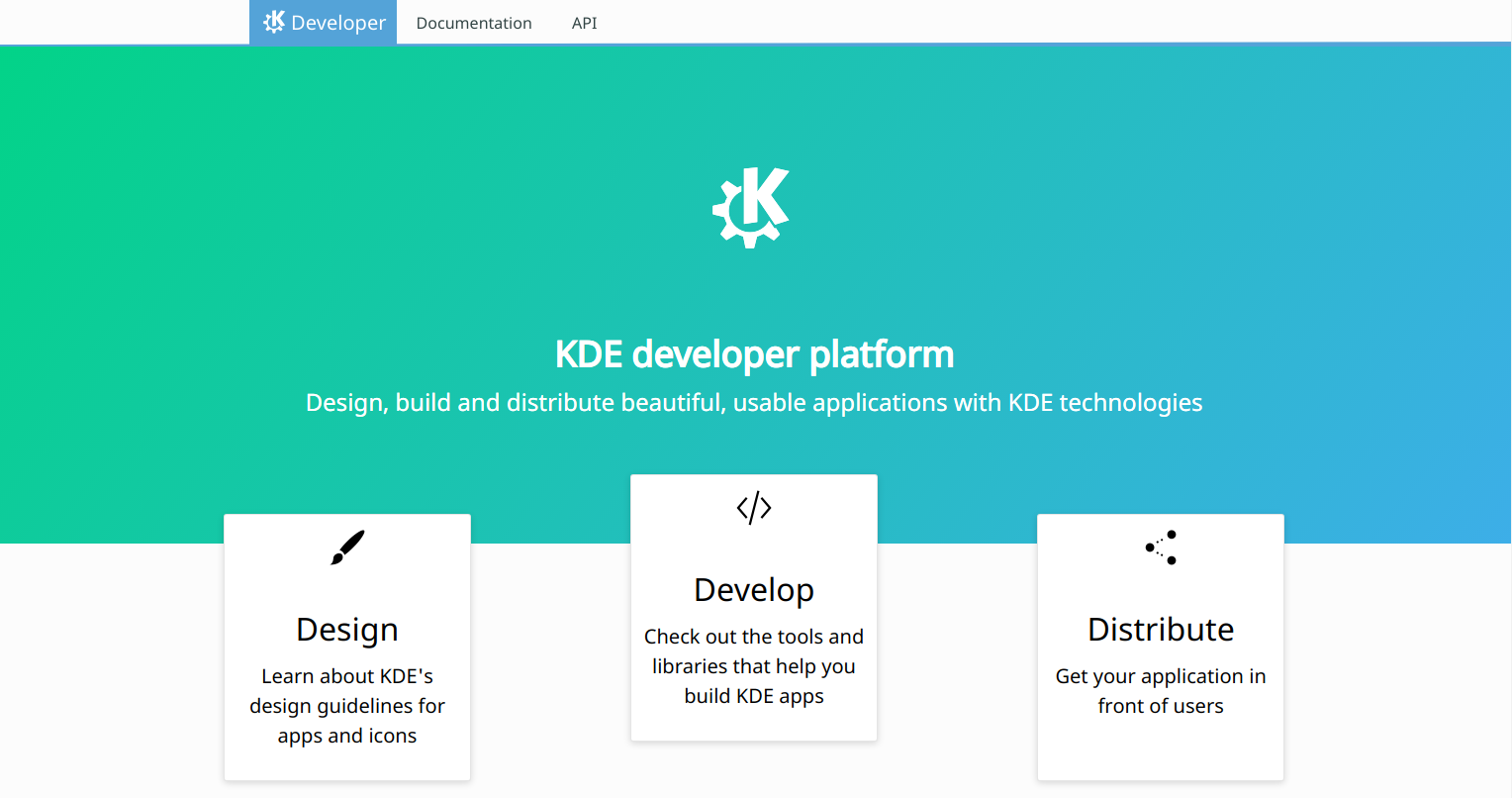Open the Develop heading link

pos(754,590)
